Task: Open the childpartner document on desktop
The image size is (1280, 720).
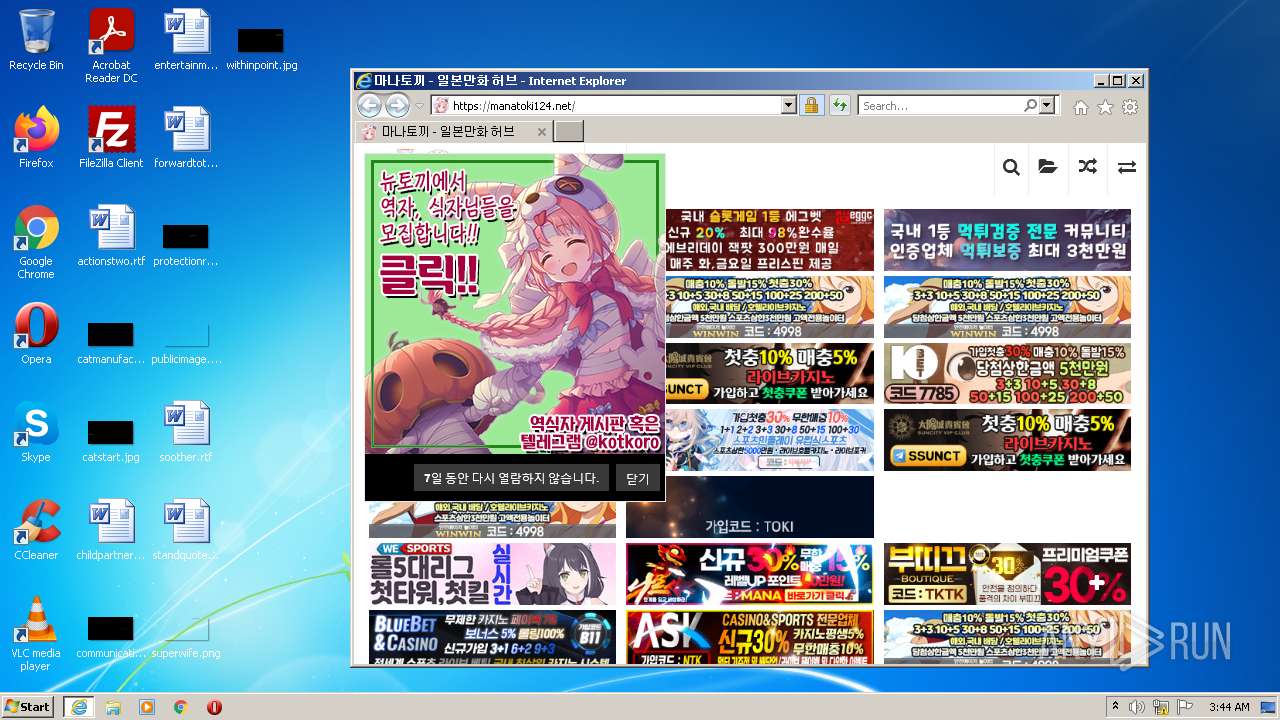Action: [111, 530]
